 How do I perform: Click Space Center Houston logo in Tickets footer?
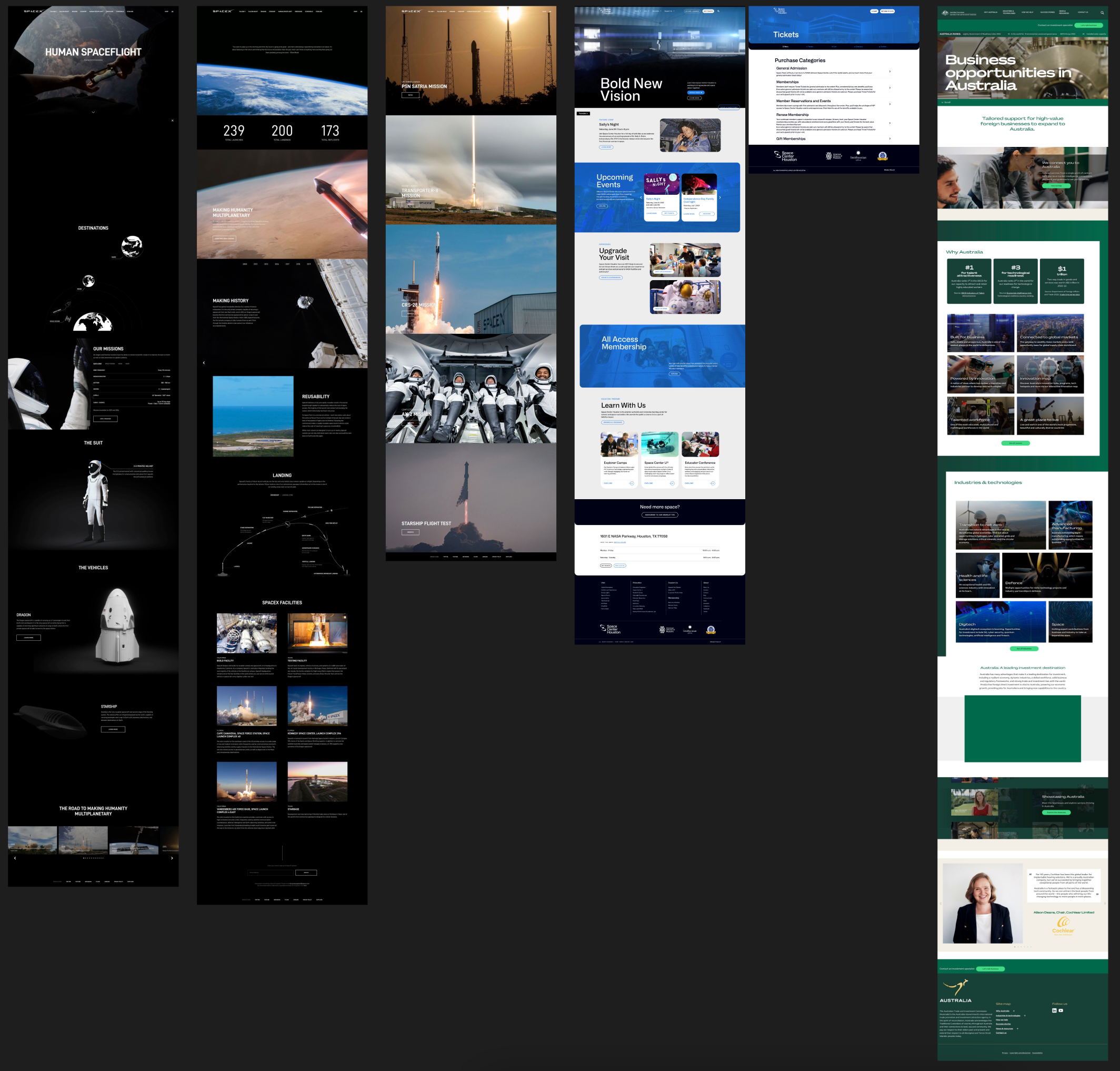(785, 156)
